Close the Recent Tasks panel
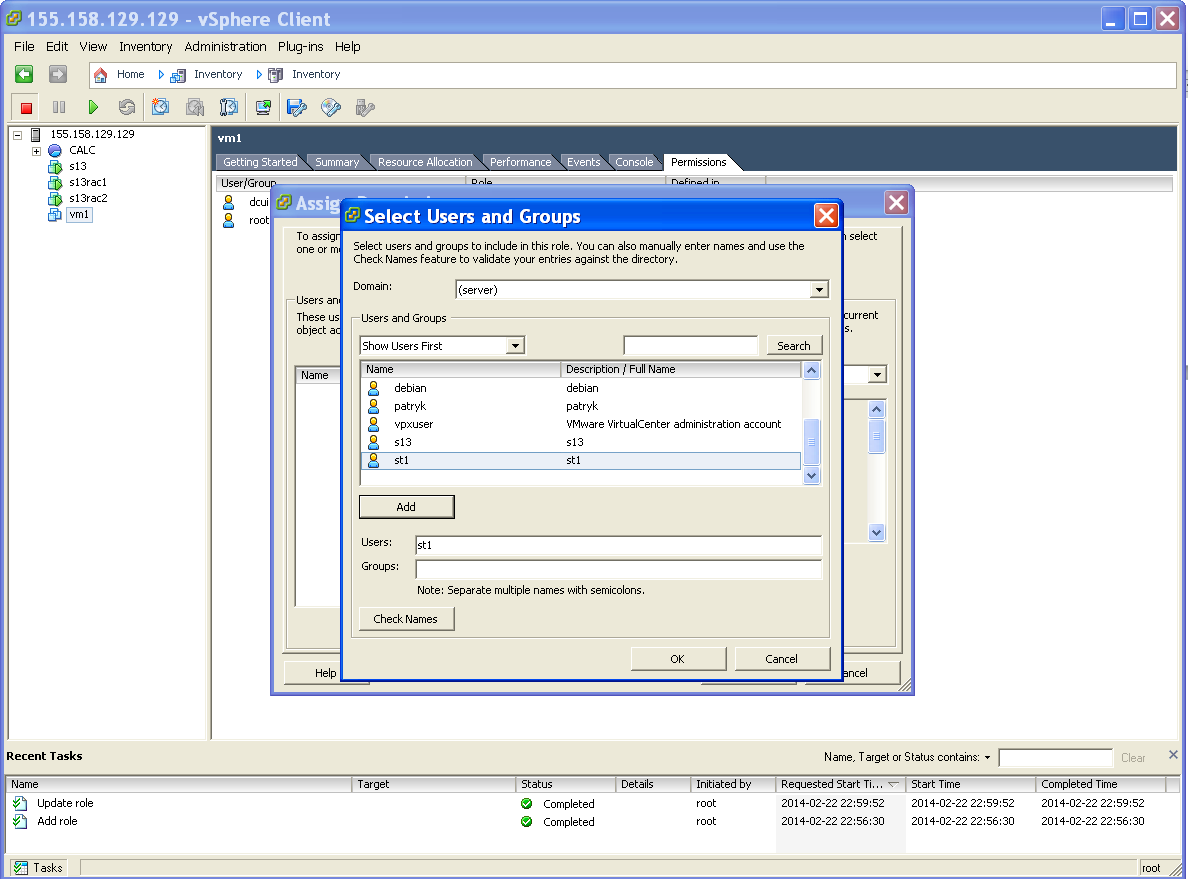 [1173, 755]
